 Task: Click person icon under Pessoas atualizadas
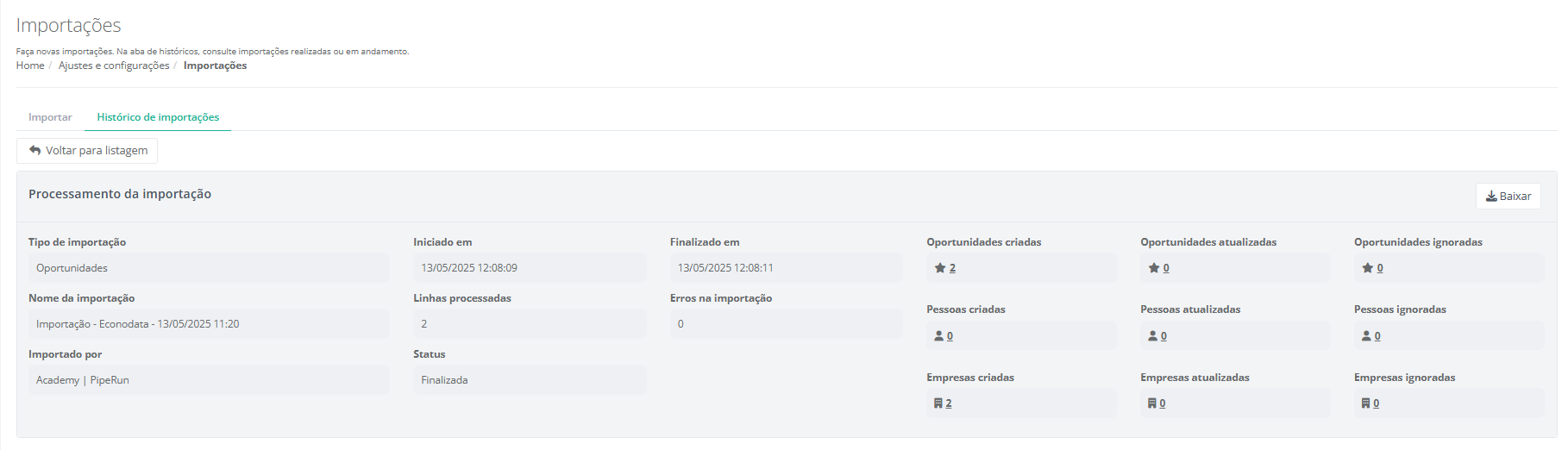pyautogui.click(x=1152, y=336)
